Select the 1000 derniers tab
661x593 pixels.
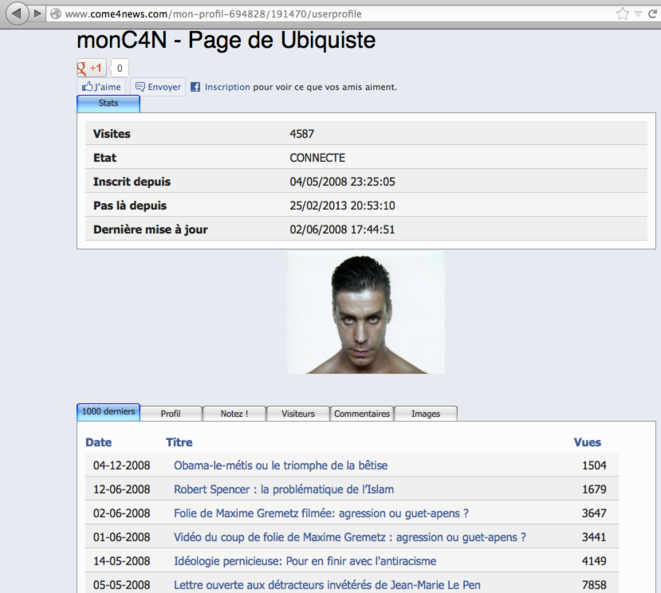click(108, 412)
